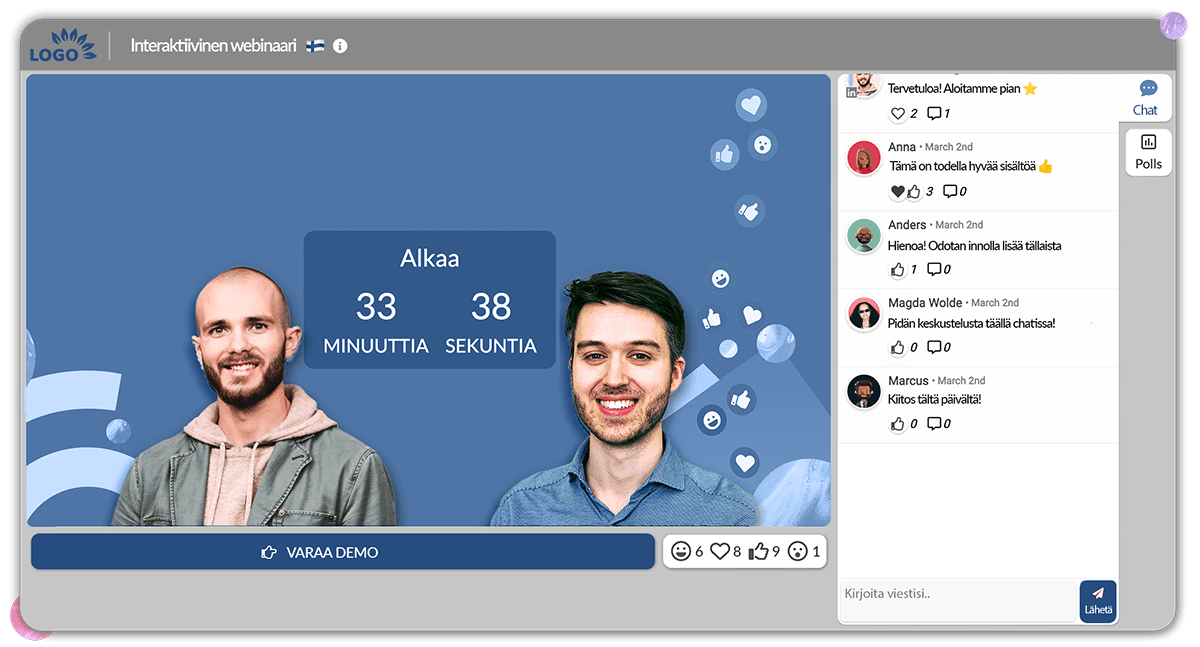Image resolution: width=1200 pixels, height=647 pixels.
Task: Click the laughing emoji reaction button
Action: 681,551
